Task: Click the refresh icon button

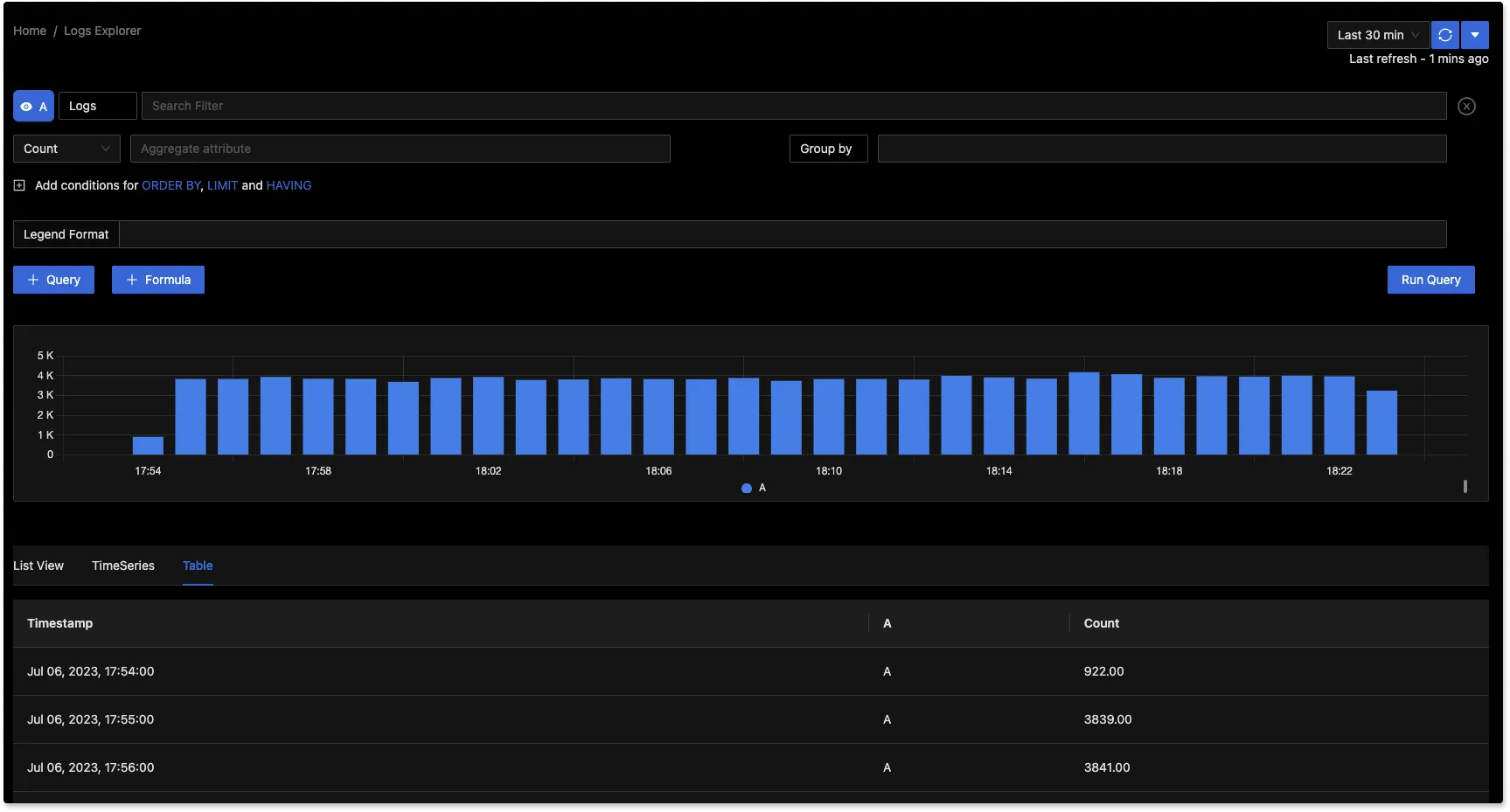Action: 1445,35
